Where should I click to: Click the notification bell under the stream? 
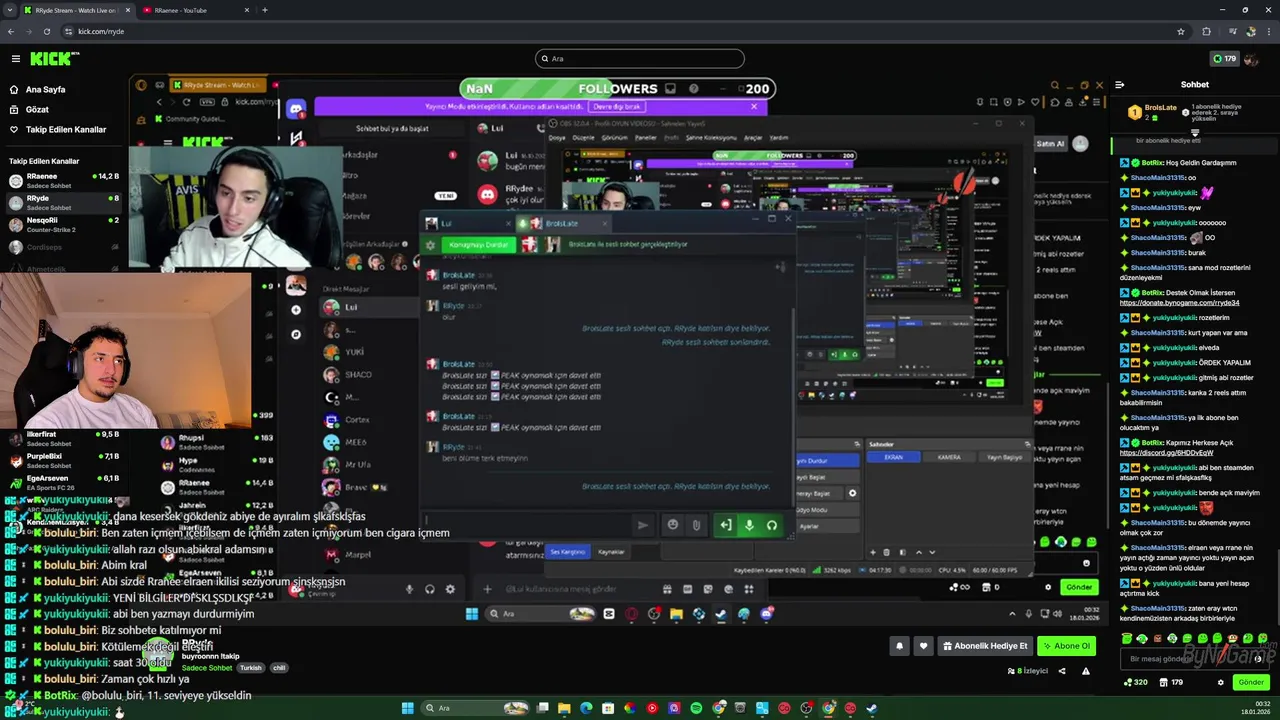tap(899, 646)
